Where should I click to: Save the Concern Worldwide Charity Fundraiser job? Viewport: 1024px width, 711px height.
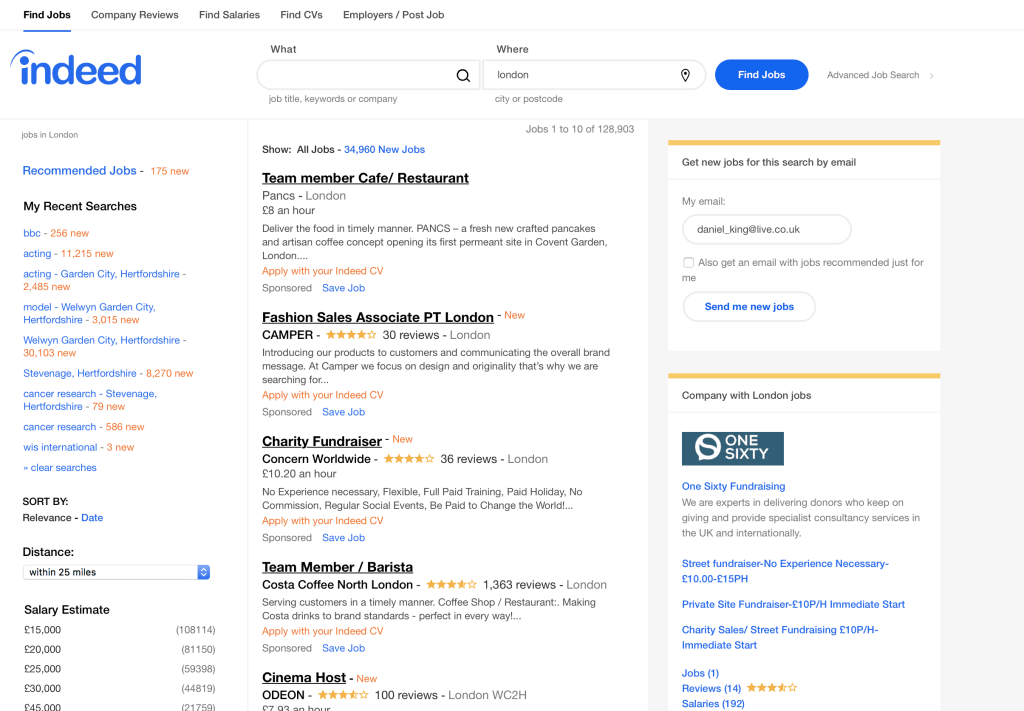coord(344,538)
